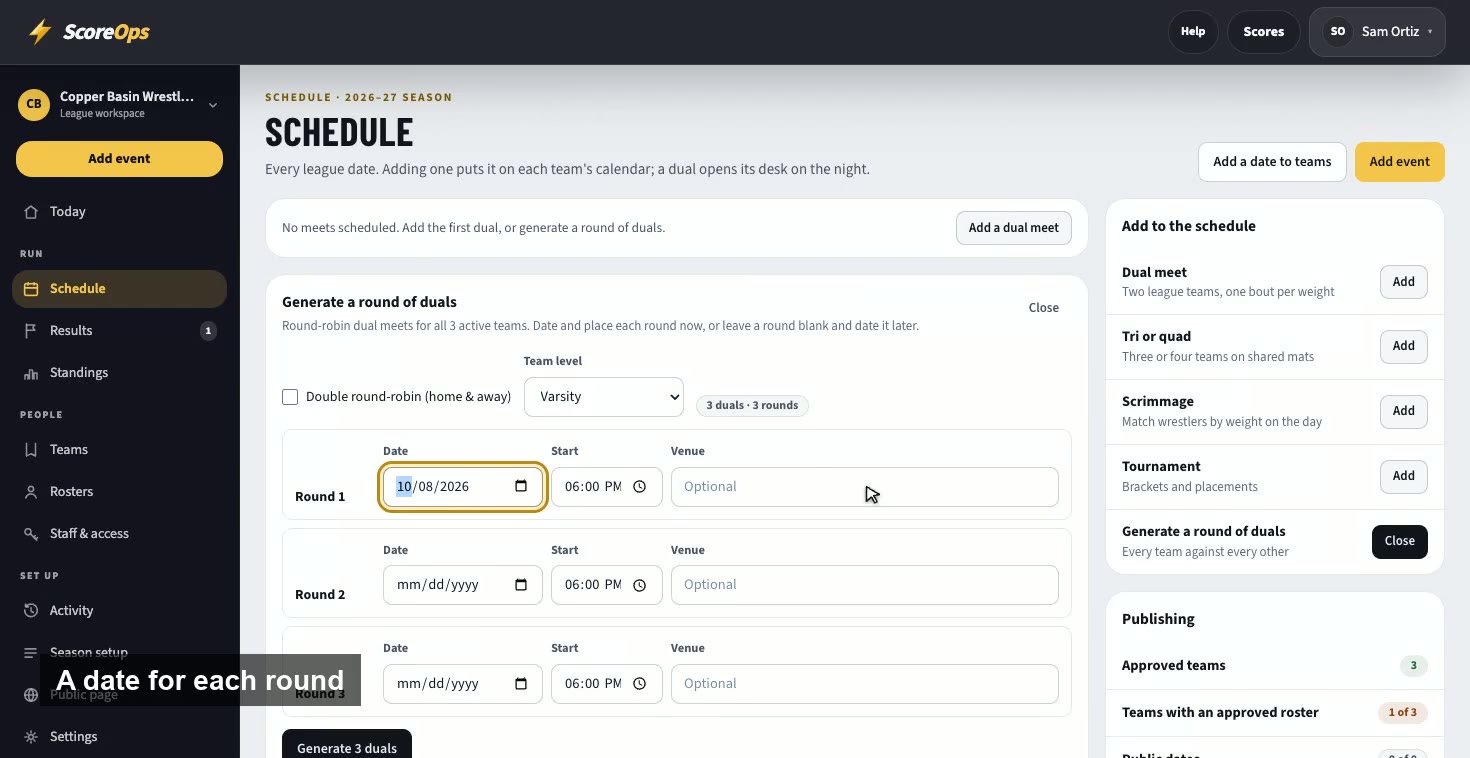Click the Settings gear icon in sidebar
Image resolution: width=1470 pixels, height=758 pixels.
pyautogui.click(x=31, y=737)
